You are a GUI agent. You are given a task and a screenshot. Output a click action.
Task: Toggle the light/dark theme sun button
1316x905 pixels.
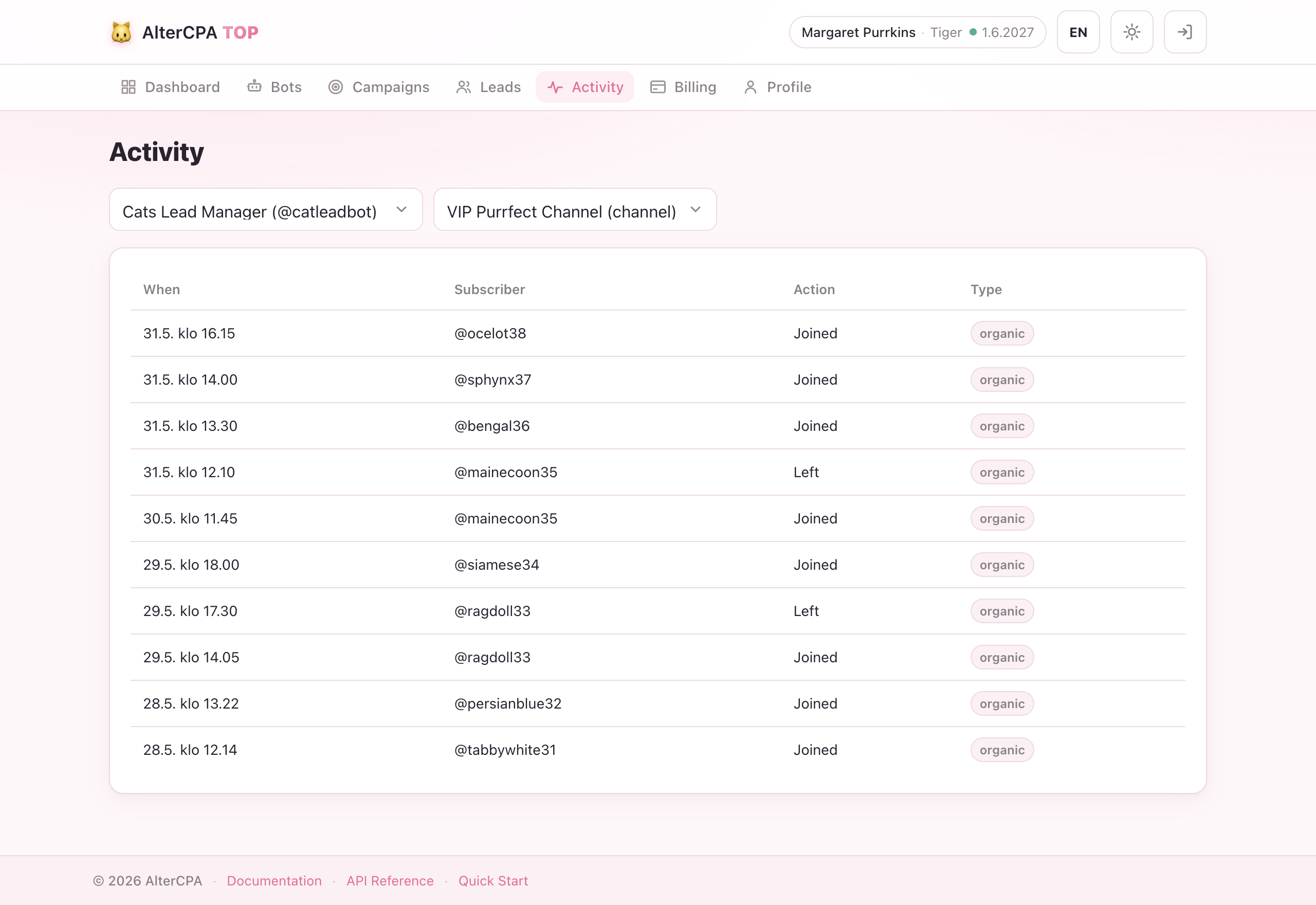[x=1132, y=32]
